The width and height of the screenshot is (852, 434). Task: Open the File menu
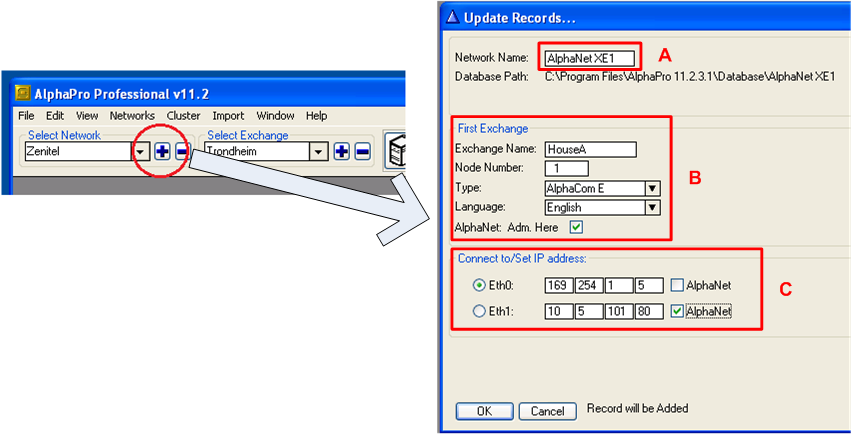coord(26,116)
